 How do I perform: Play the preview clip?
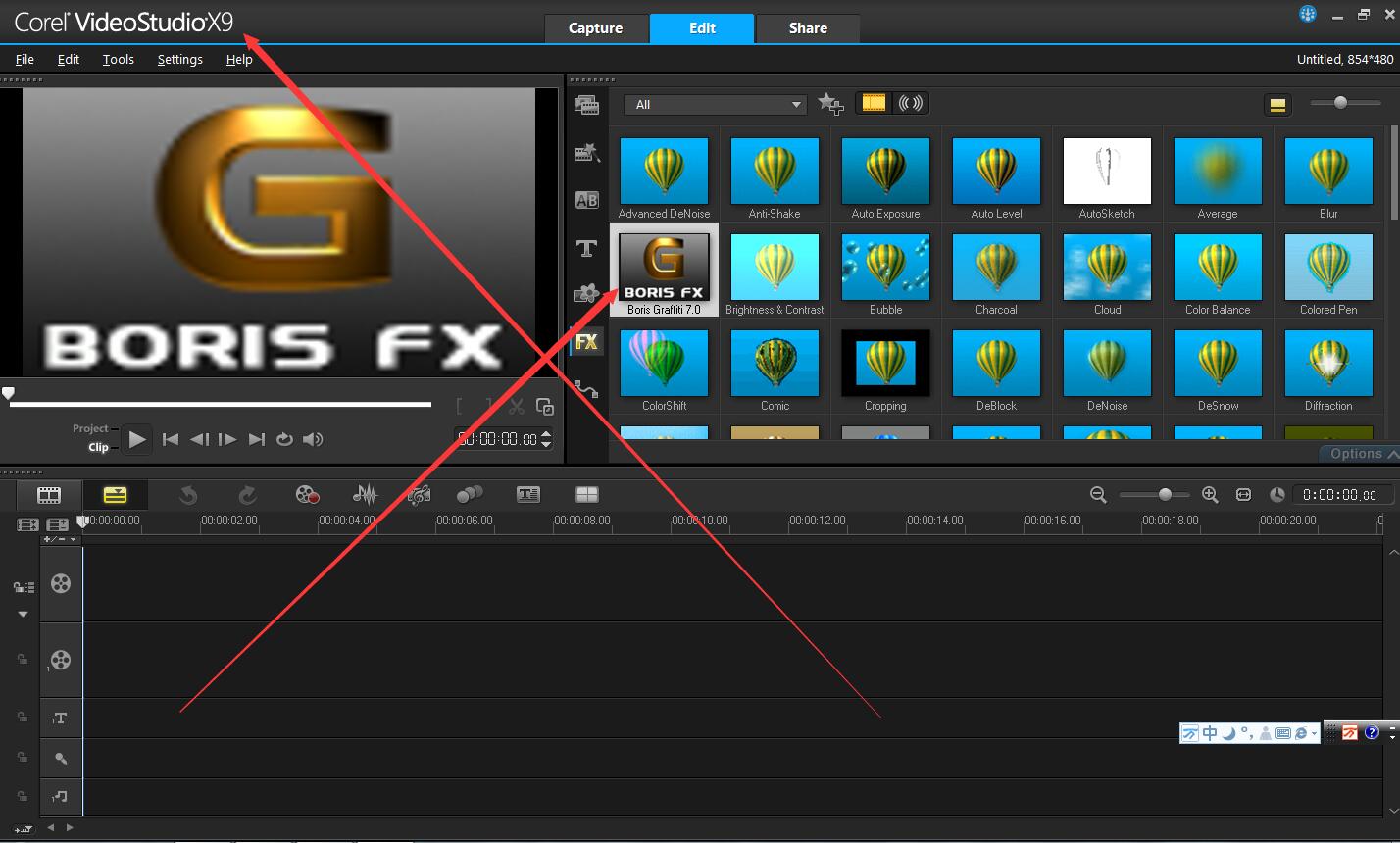(137, 439)
